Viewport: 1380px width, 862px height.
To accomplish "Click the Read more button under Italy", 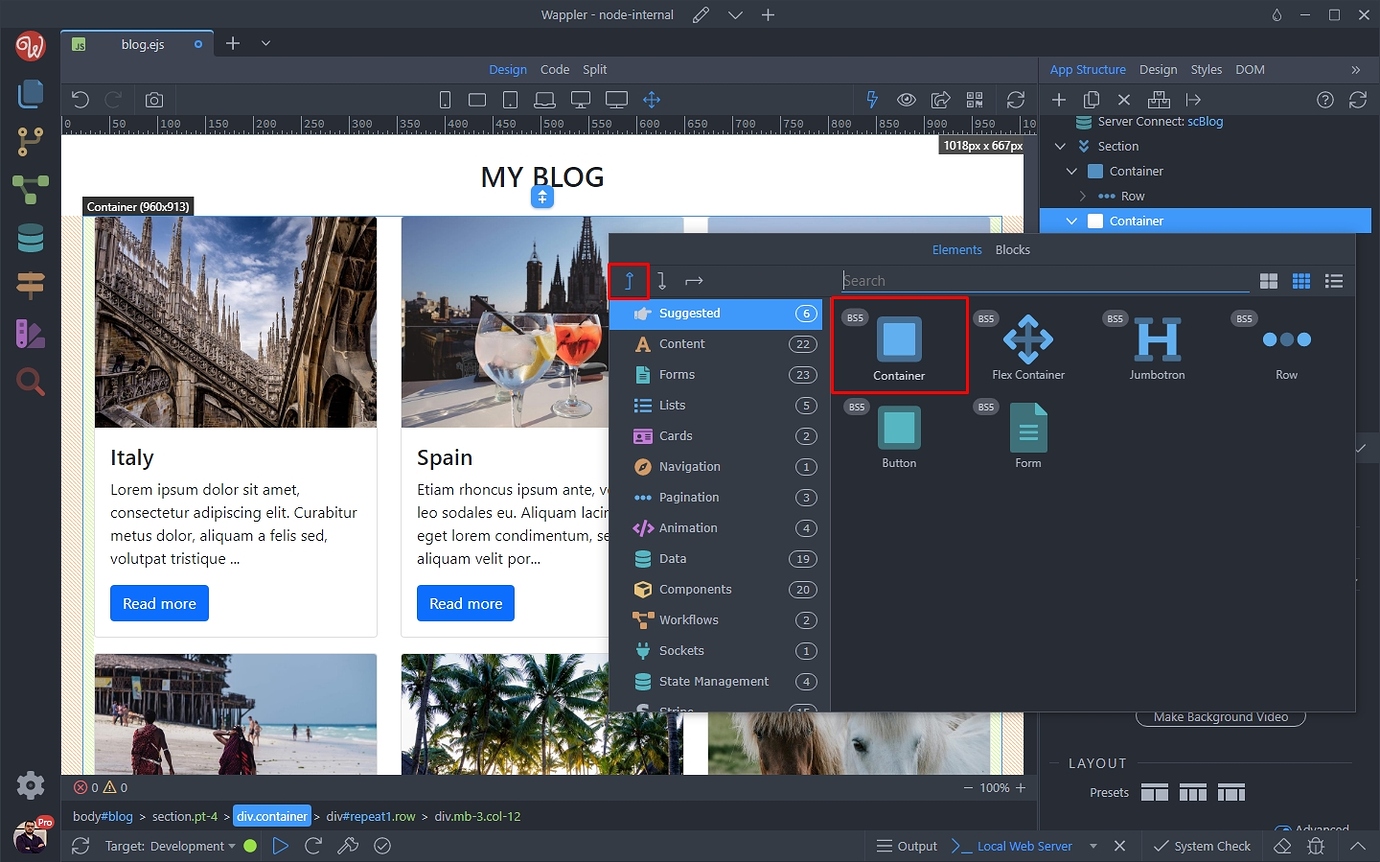I will [x=159, y=603].
